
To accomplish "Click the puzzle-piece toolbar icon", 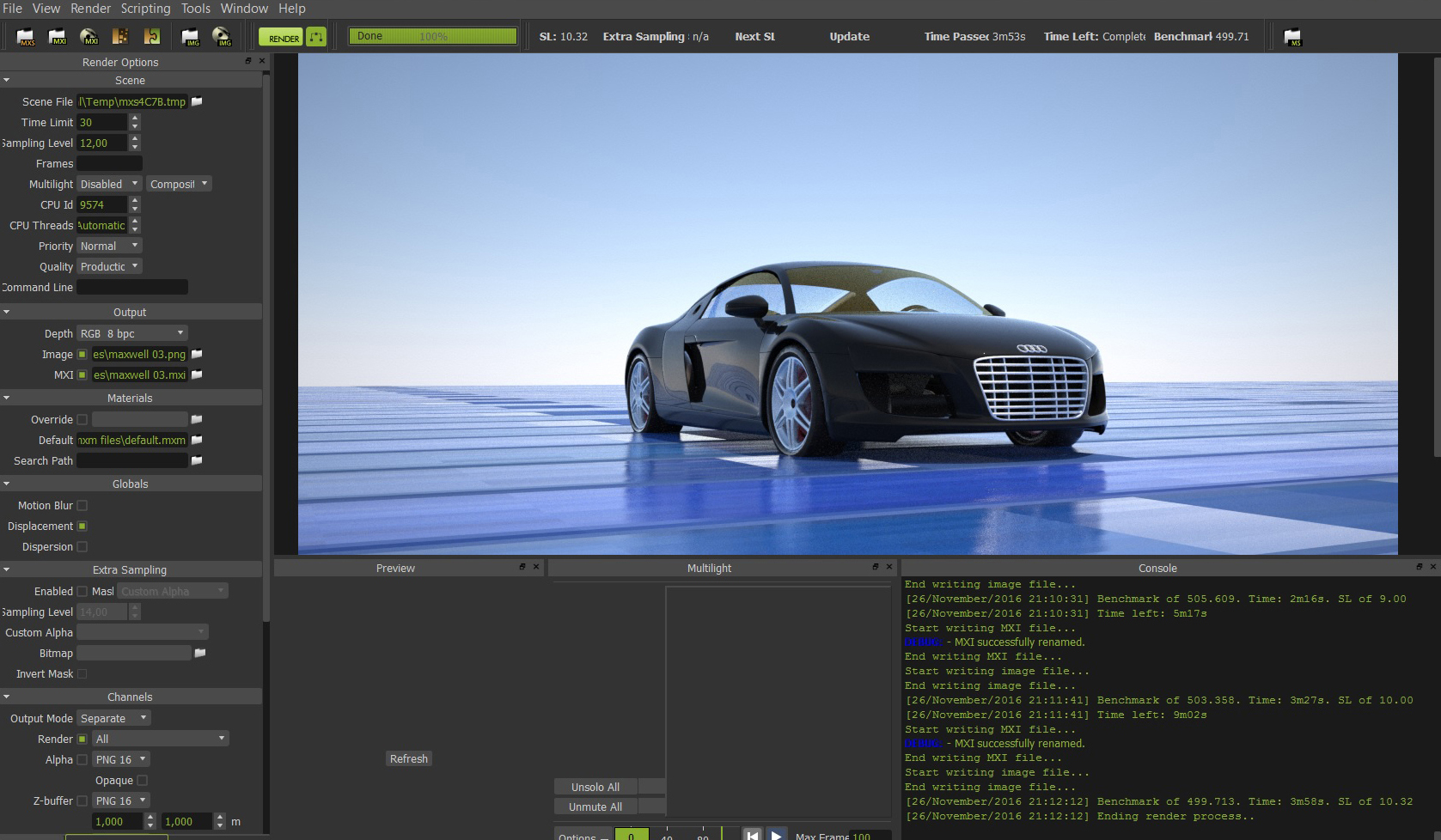I will point(152,37).
